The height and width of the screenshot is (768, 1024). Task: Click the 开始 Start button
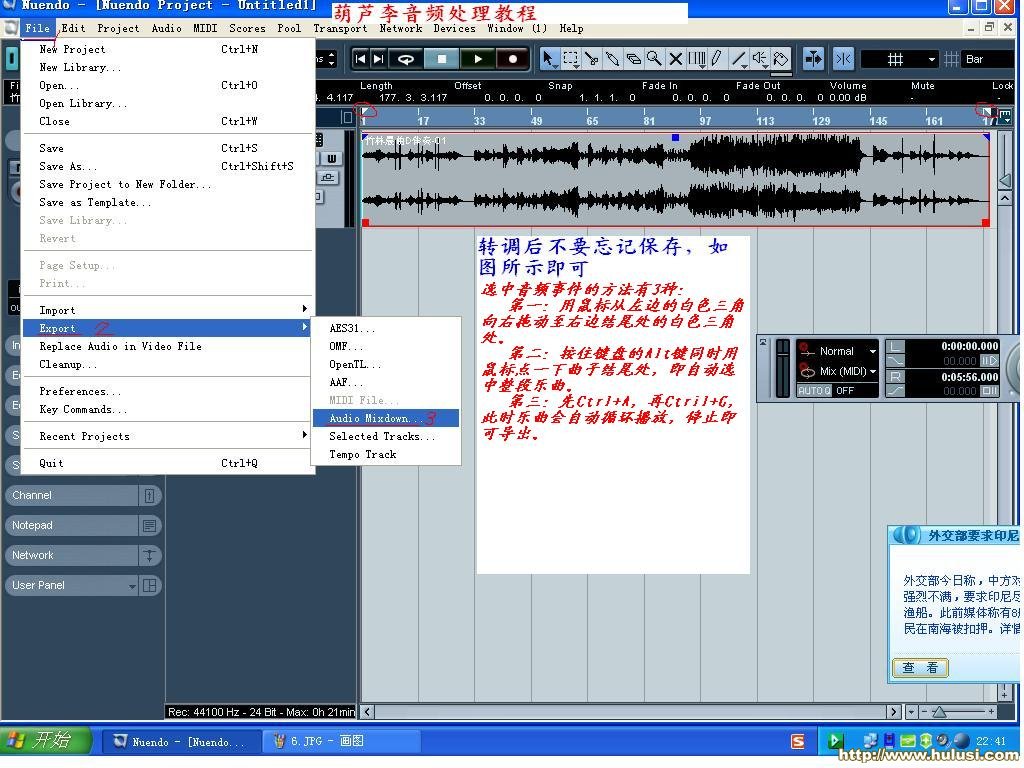(44, 740)
